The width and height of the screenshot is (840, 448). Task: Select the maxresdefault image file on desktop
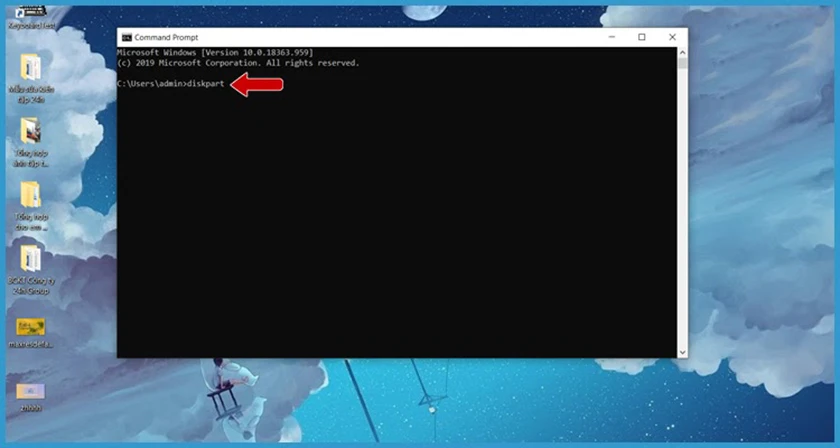point(31,333)
